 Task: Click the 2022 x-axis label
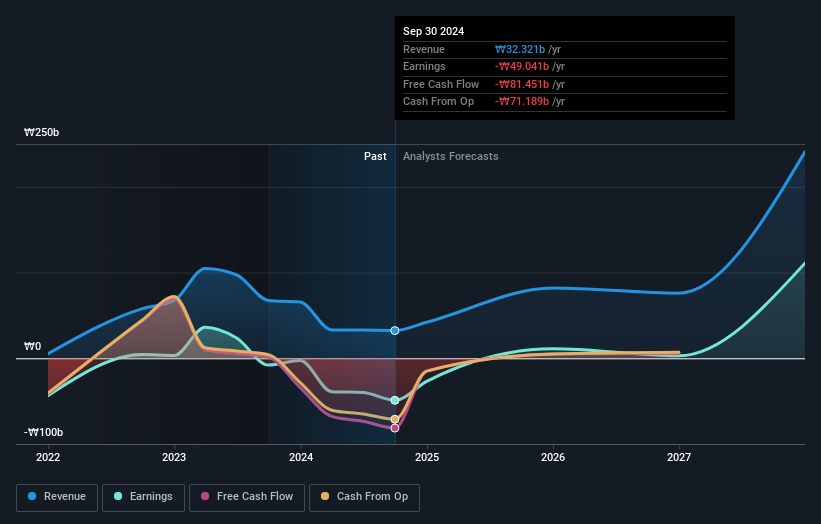pos(48,457)
